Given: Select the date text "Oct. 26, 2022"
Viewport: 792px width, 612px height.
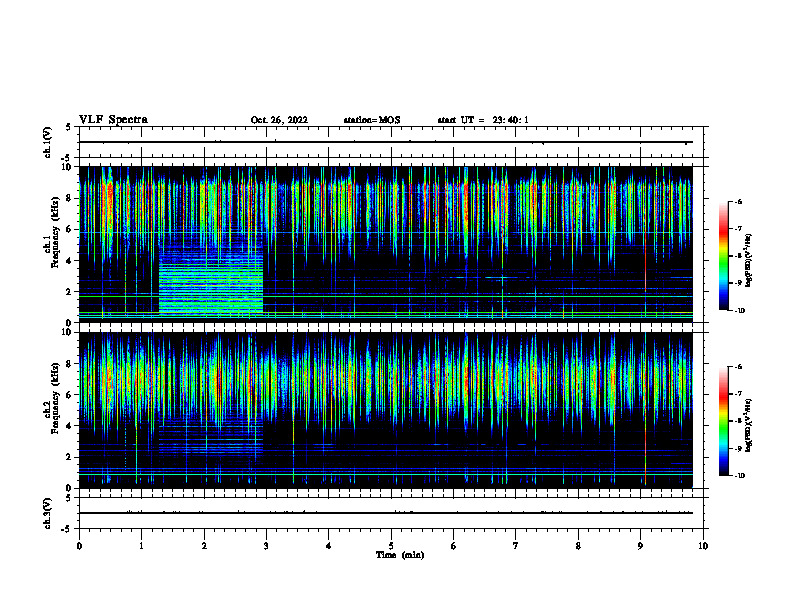Looking at the screenshot, I should 279,120.
